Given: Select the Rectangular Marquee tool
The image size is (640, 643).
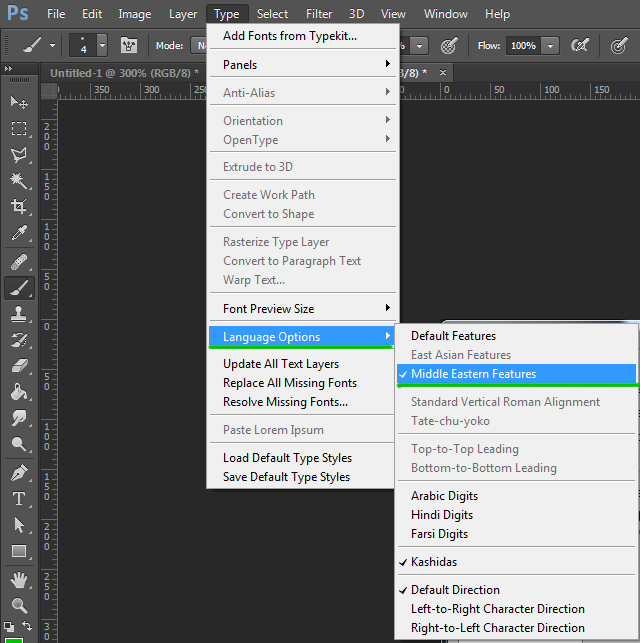Looking at the screenshot, I should (x=19, y=128).
